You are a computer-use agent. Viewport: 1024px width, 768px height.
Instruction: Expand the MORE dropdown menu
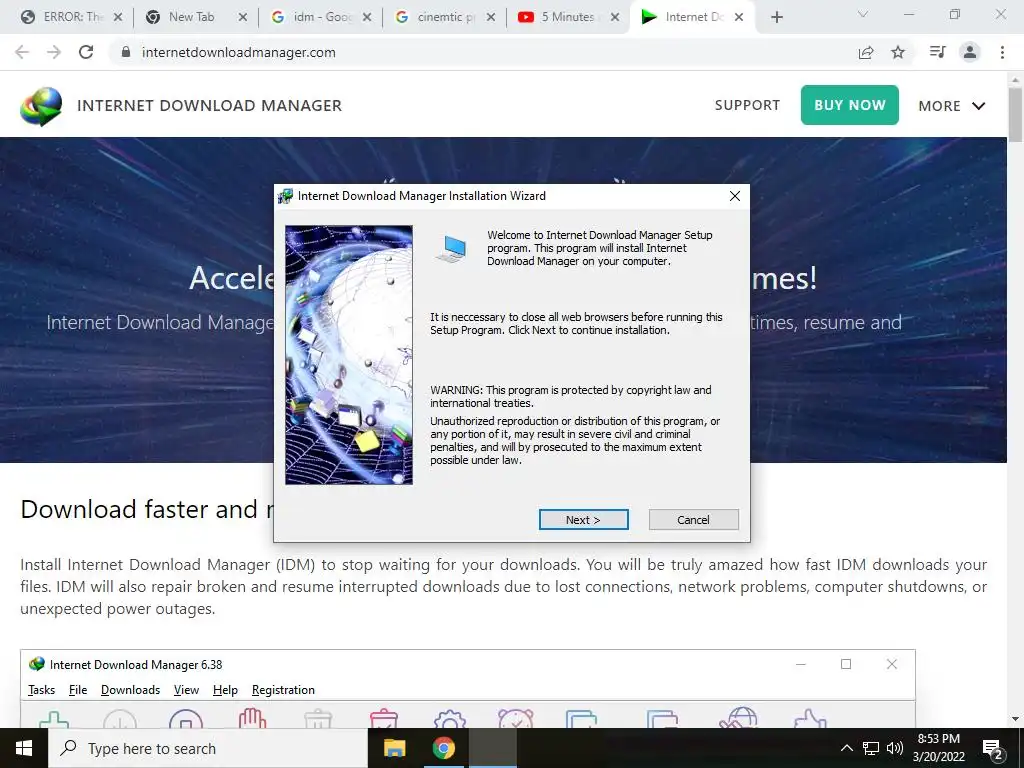point(952,106)
